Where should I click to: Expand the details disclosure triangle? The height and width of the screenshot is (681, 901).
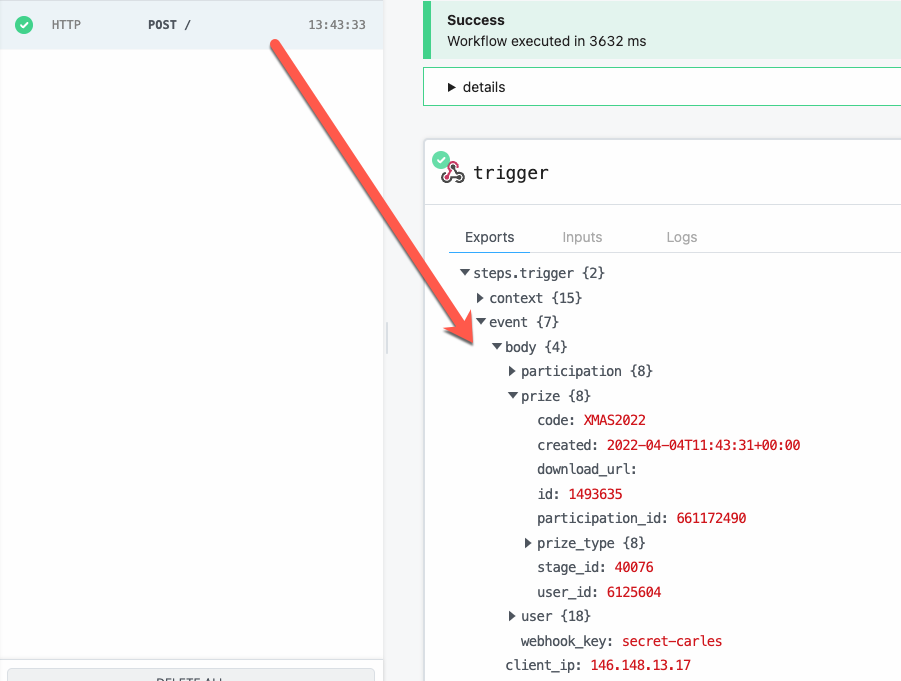click(452, 87)
